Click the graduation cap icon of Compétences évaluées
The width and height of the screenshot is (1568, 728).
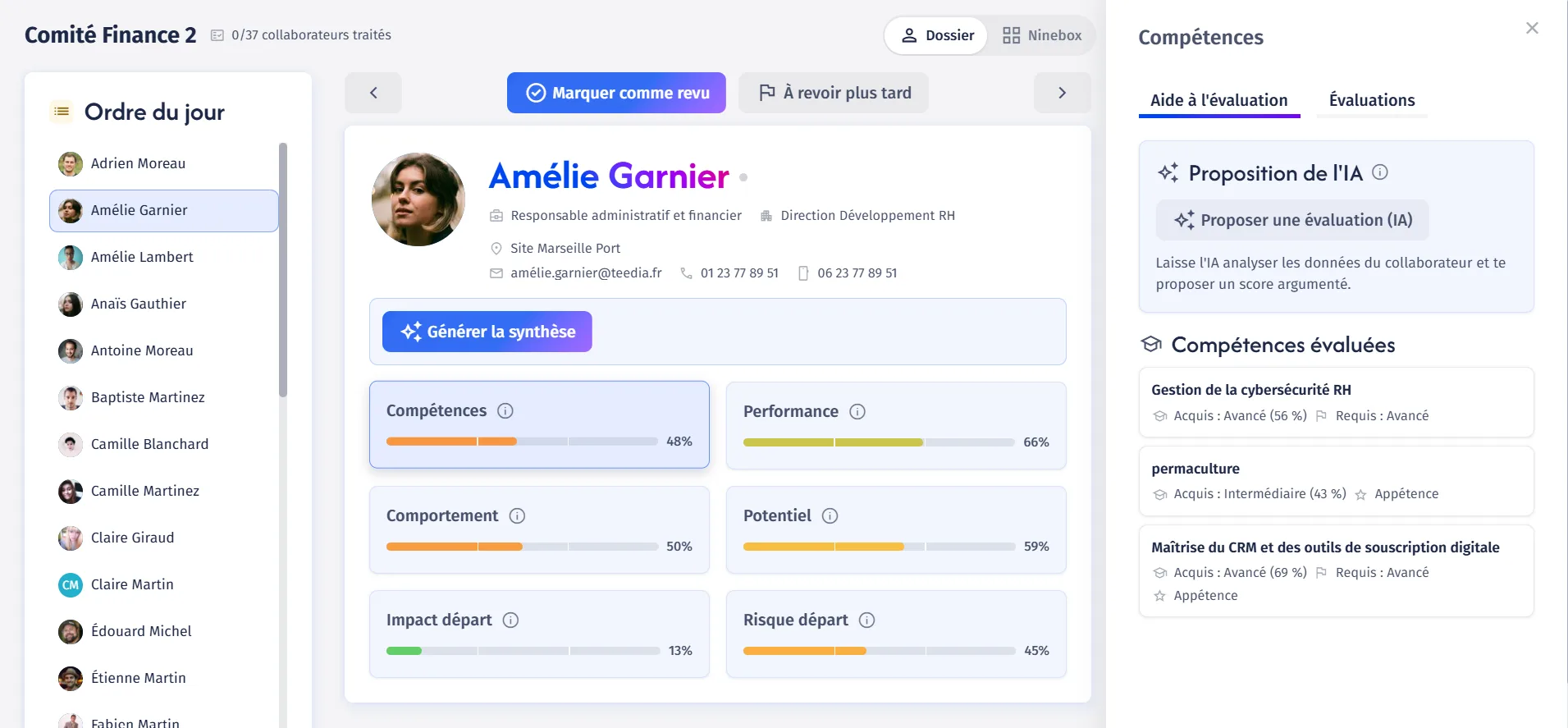[1151, 344]
